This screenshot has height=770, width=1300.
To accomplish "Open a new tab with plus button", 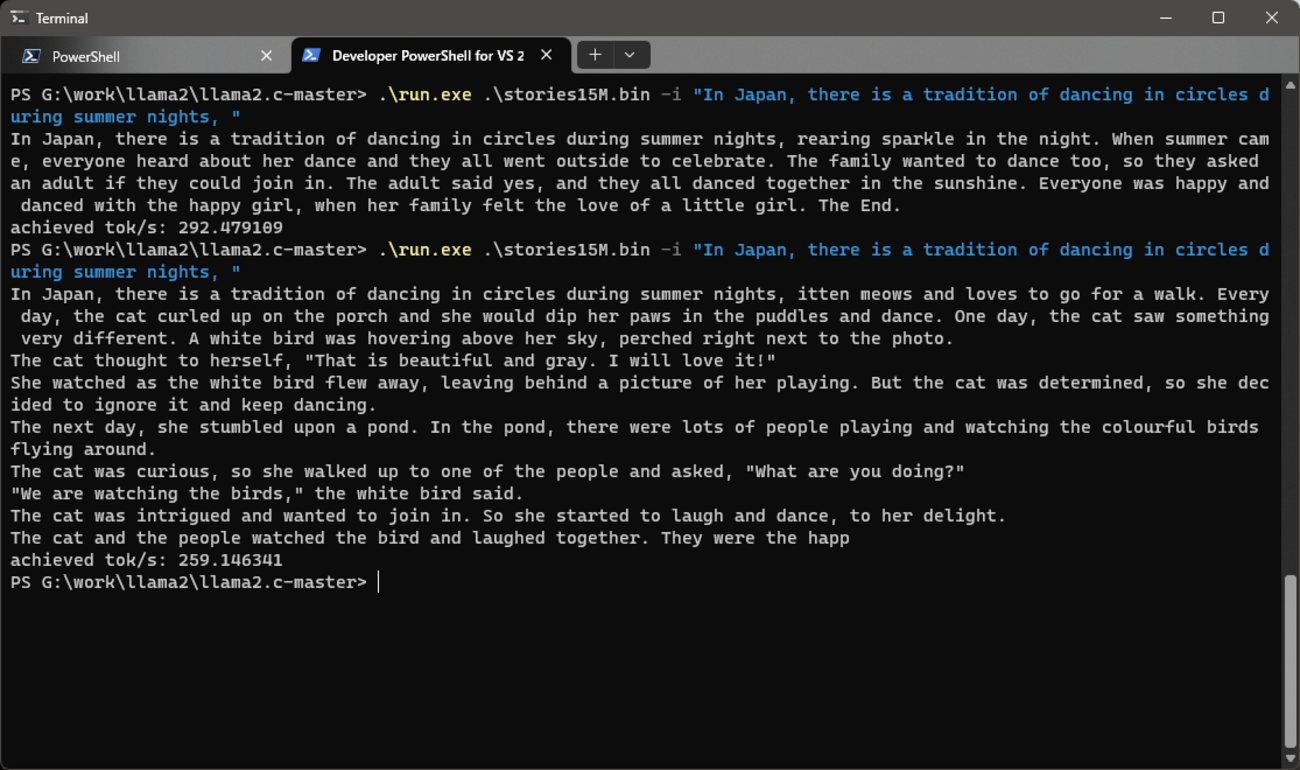I will point(595,55).
